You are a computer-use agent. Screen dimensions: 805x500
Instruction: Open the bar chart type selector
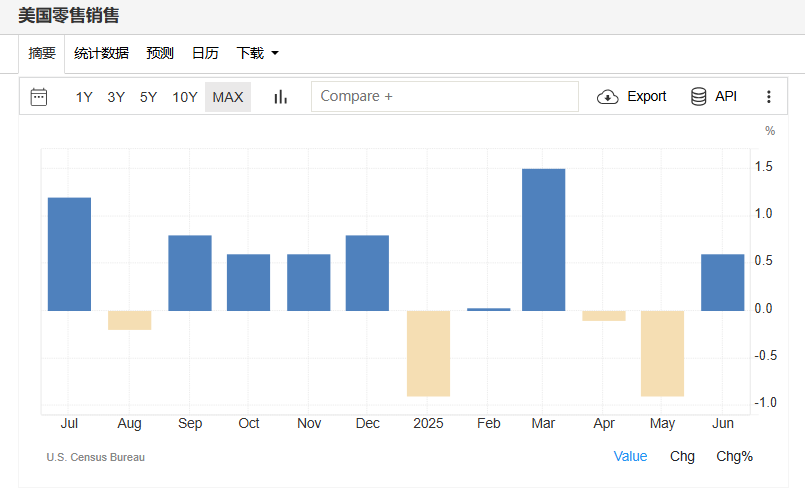(x=281, y=97)
